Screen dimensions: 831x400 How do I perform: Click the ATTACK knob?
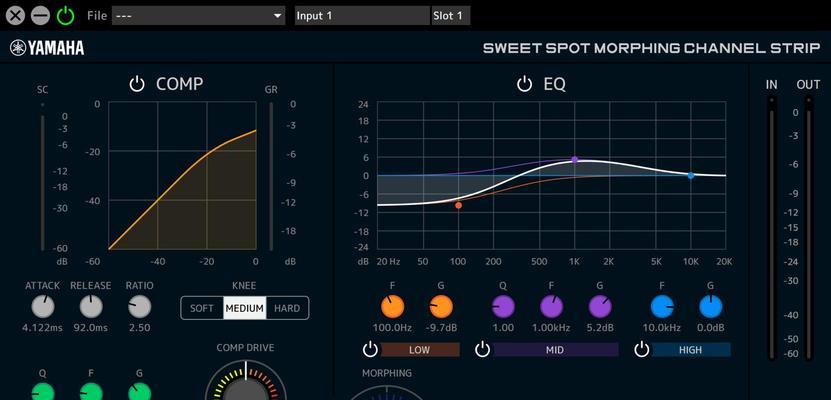pos(42,307)
